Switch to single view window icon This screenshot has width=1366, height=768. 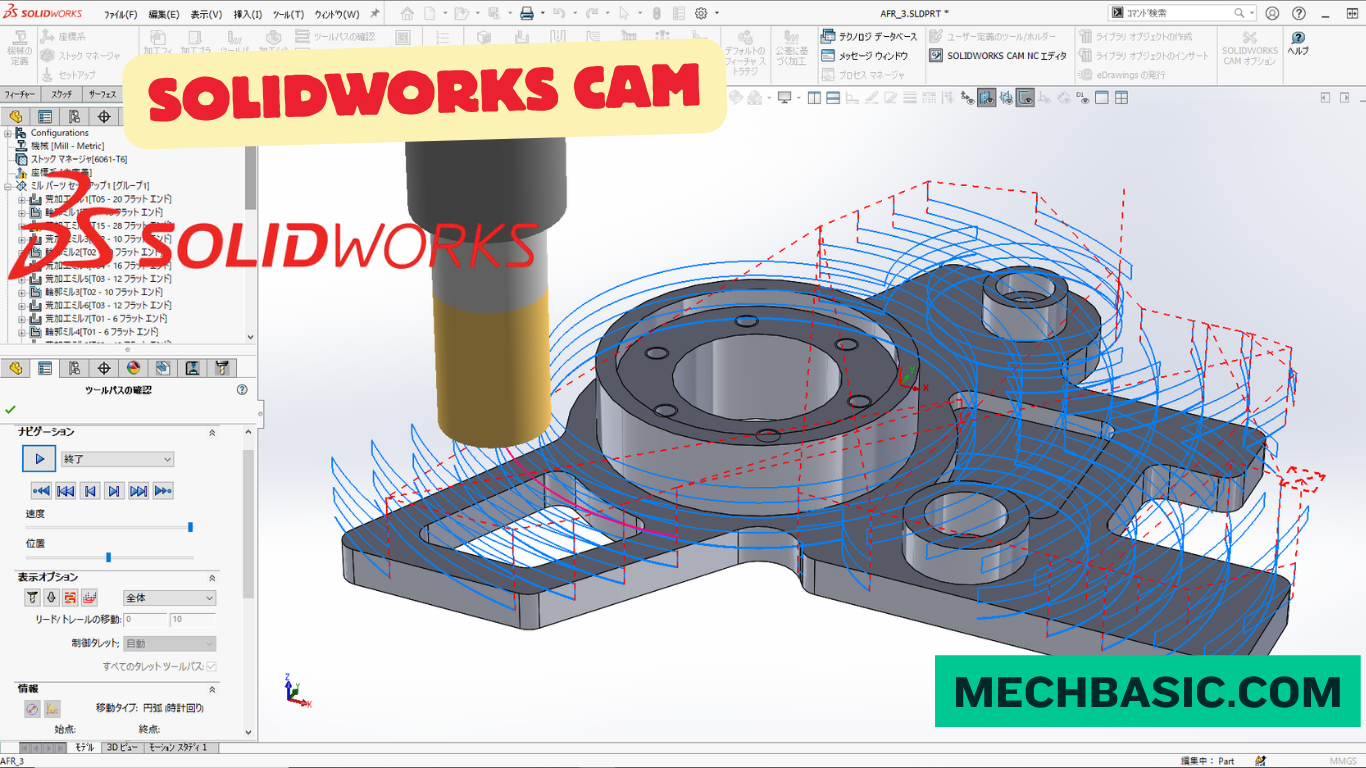[x=1101, y=98]
